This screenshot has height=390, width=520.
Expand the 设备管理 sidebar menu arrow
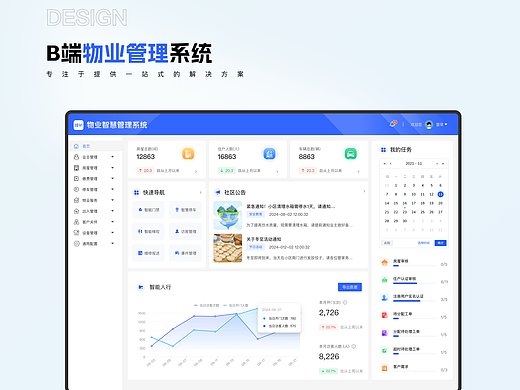(113, 233)
